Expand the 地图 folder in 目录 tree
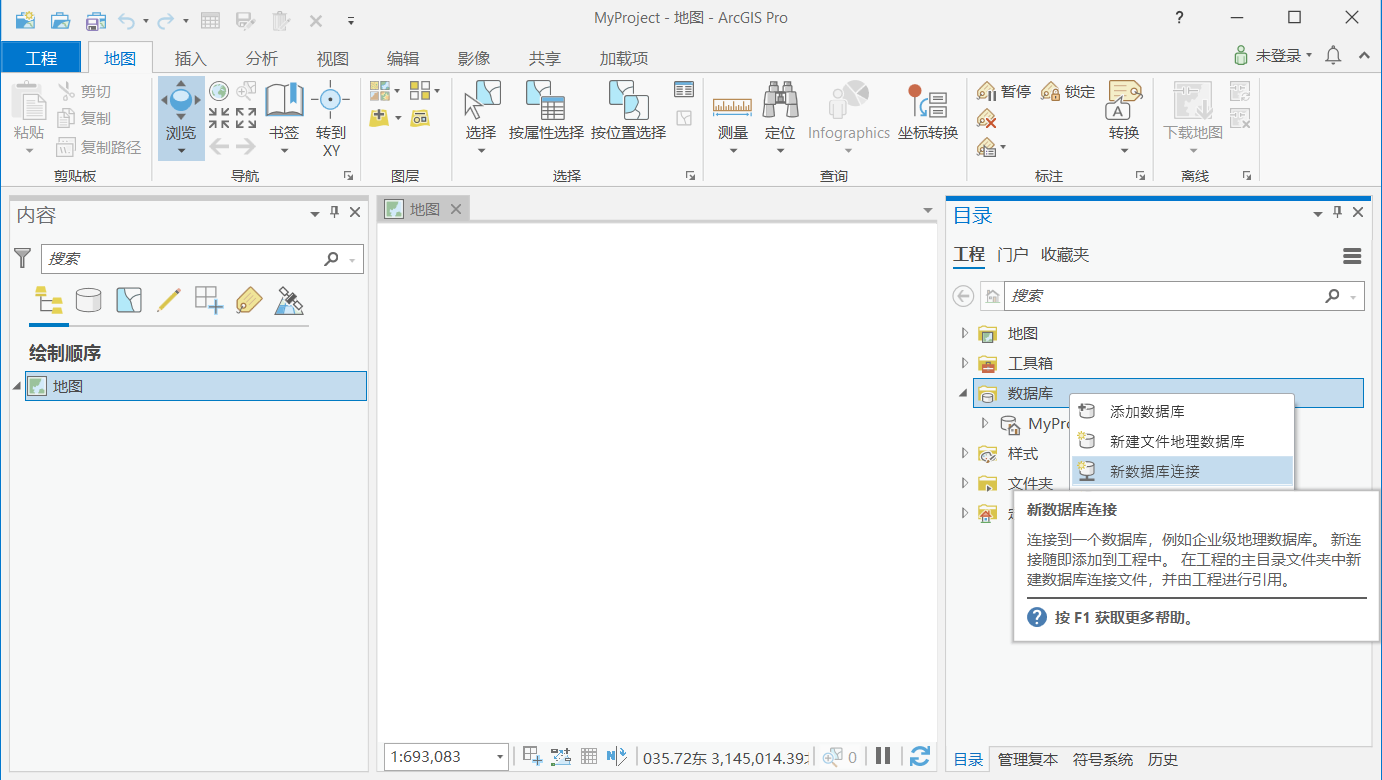The height and width of the screenshot is (780, 1382). click(964, 333)
